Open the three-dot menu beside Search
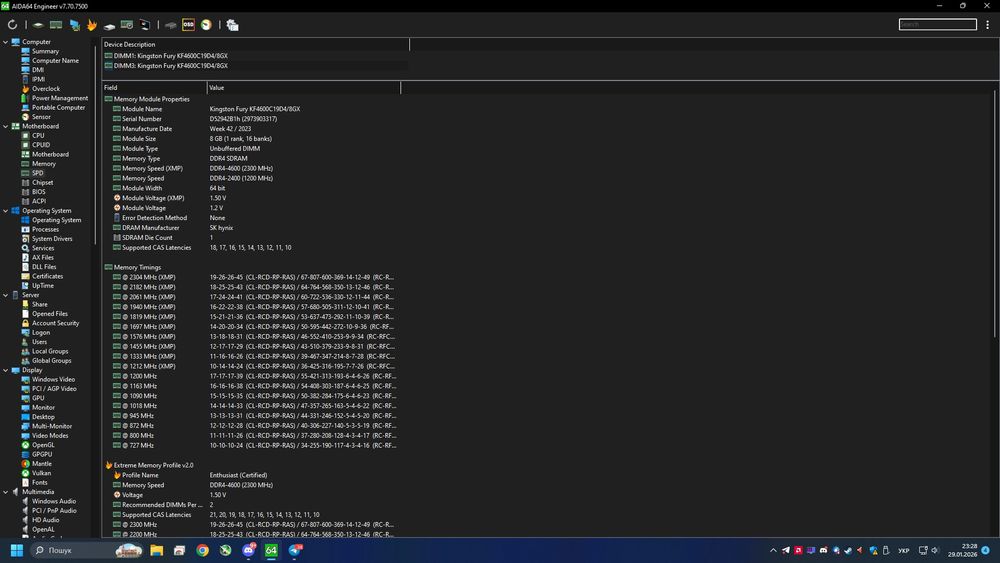The width and height of the screenshot is (1000, 563). [x=987, y=25]
